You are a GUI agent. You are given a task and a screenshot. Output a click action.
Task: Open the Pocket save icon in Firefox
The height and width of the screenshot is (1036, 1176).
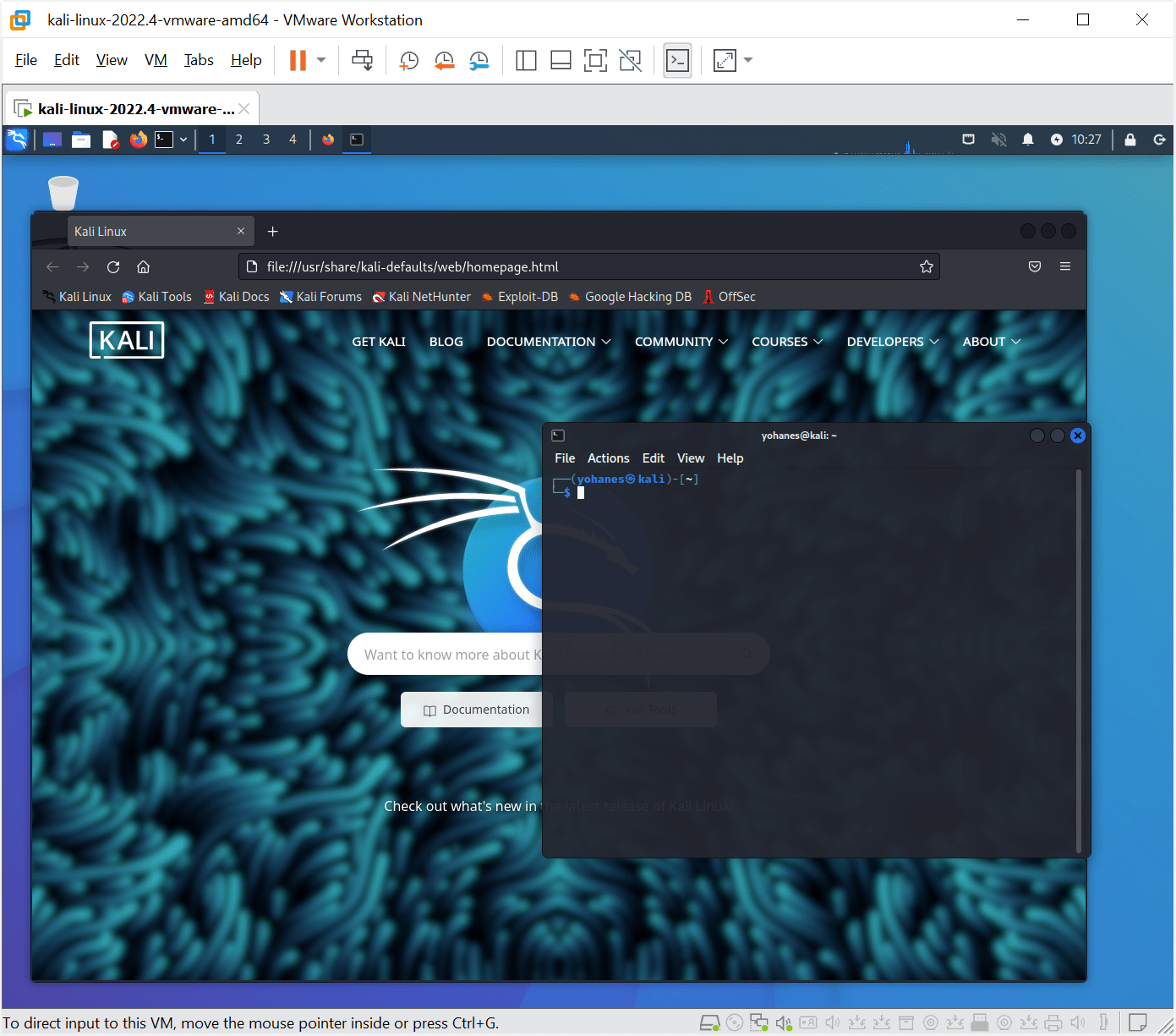click(x=1035, y=267)
